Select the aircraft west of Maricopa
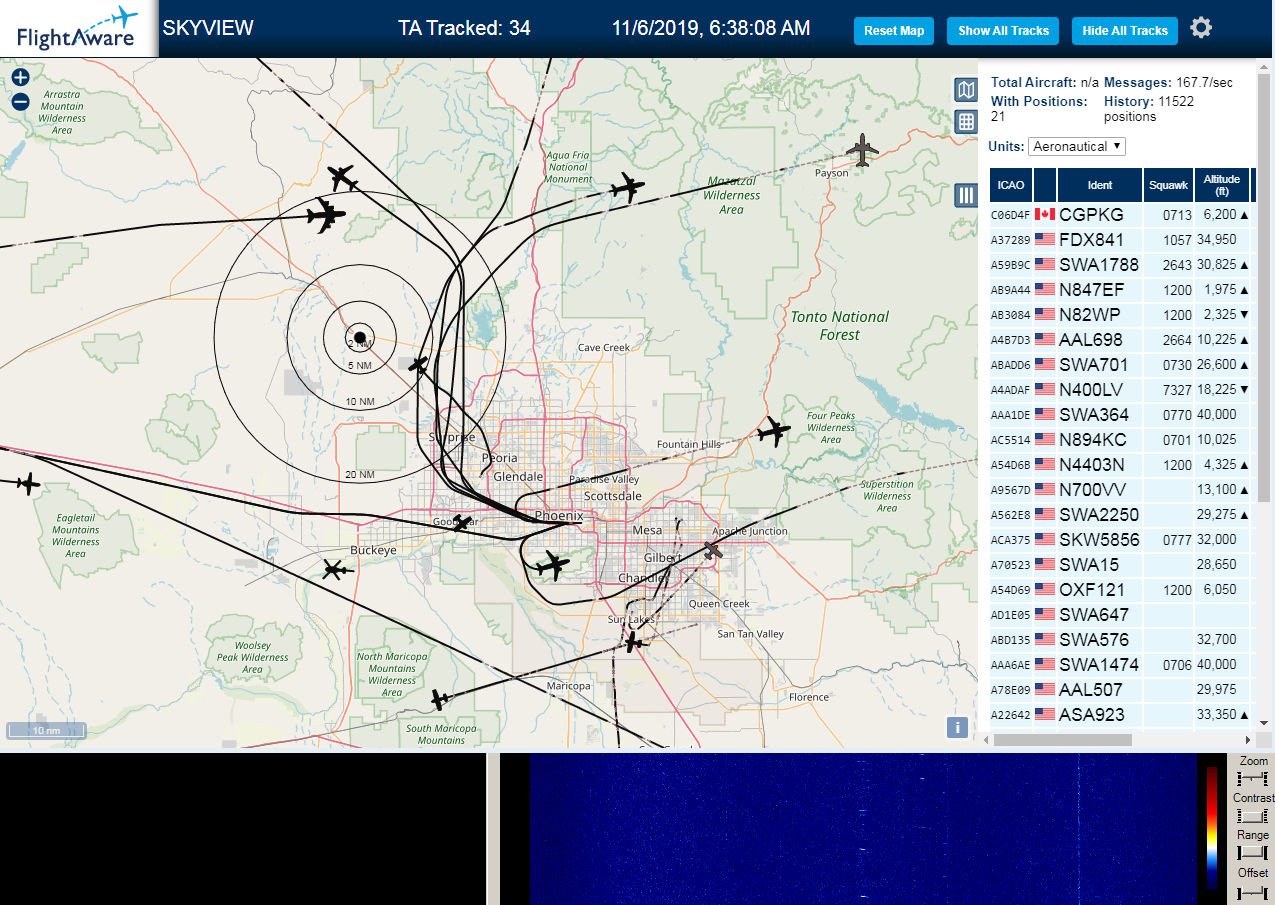The width and height of the screenshot is (1275, 905). click(x=441, y=699)
